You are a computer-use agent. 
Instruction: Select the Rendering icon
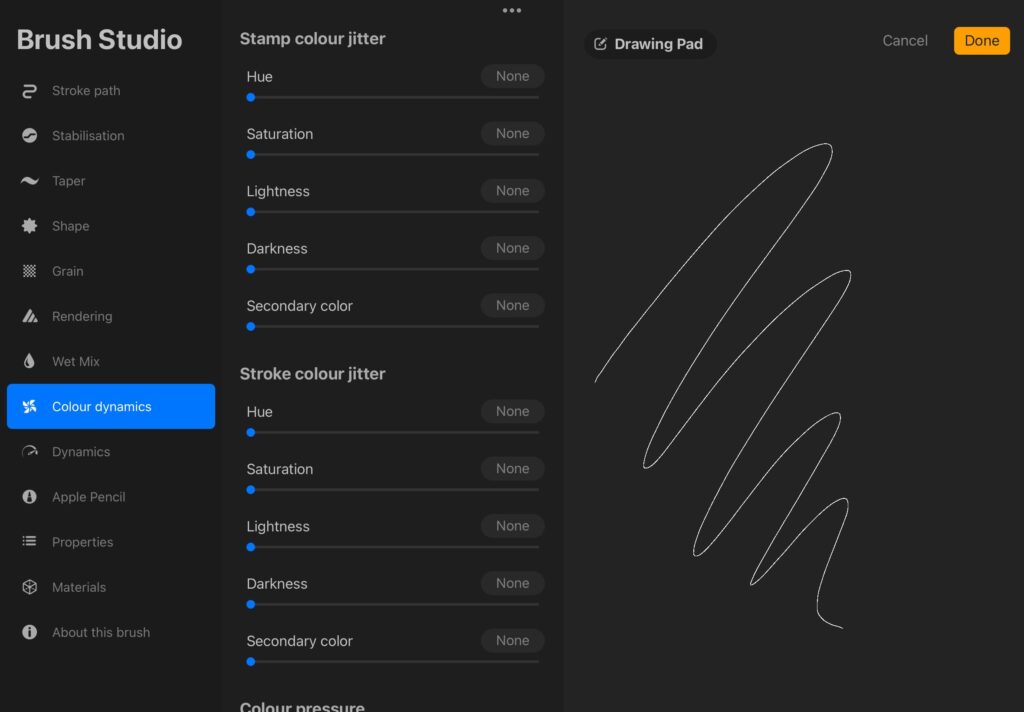point(29,316)
